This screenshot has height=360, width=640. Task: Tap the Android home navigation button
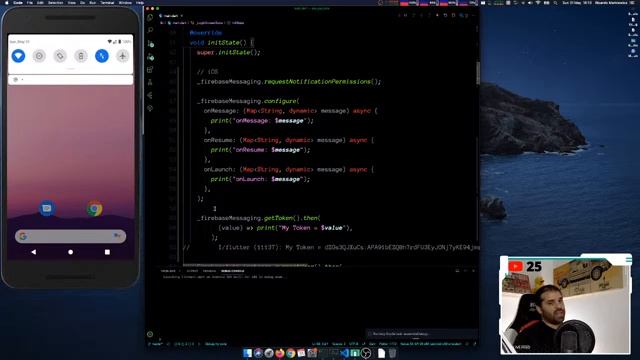pos(71,252)
